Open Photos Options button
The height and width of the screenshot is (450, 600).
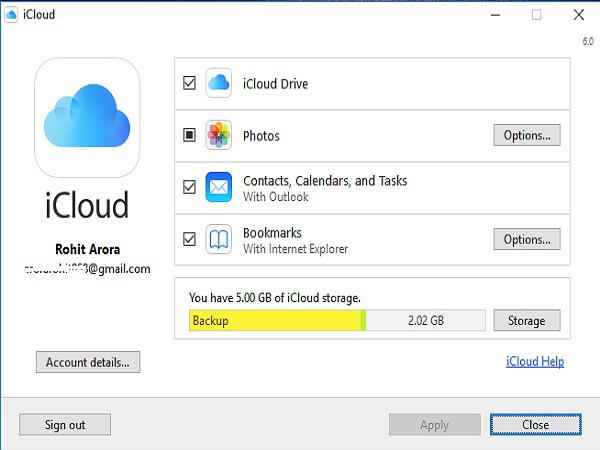pyautogui.click(x=526, y=135)
